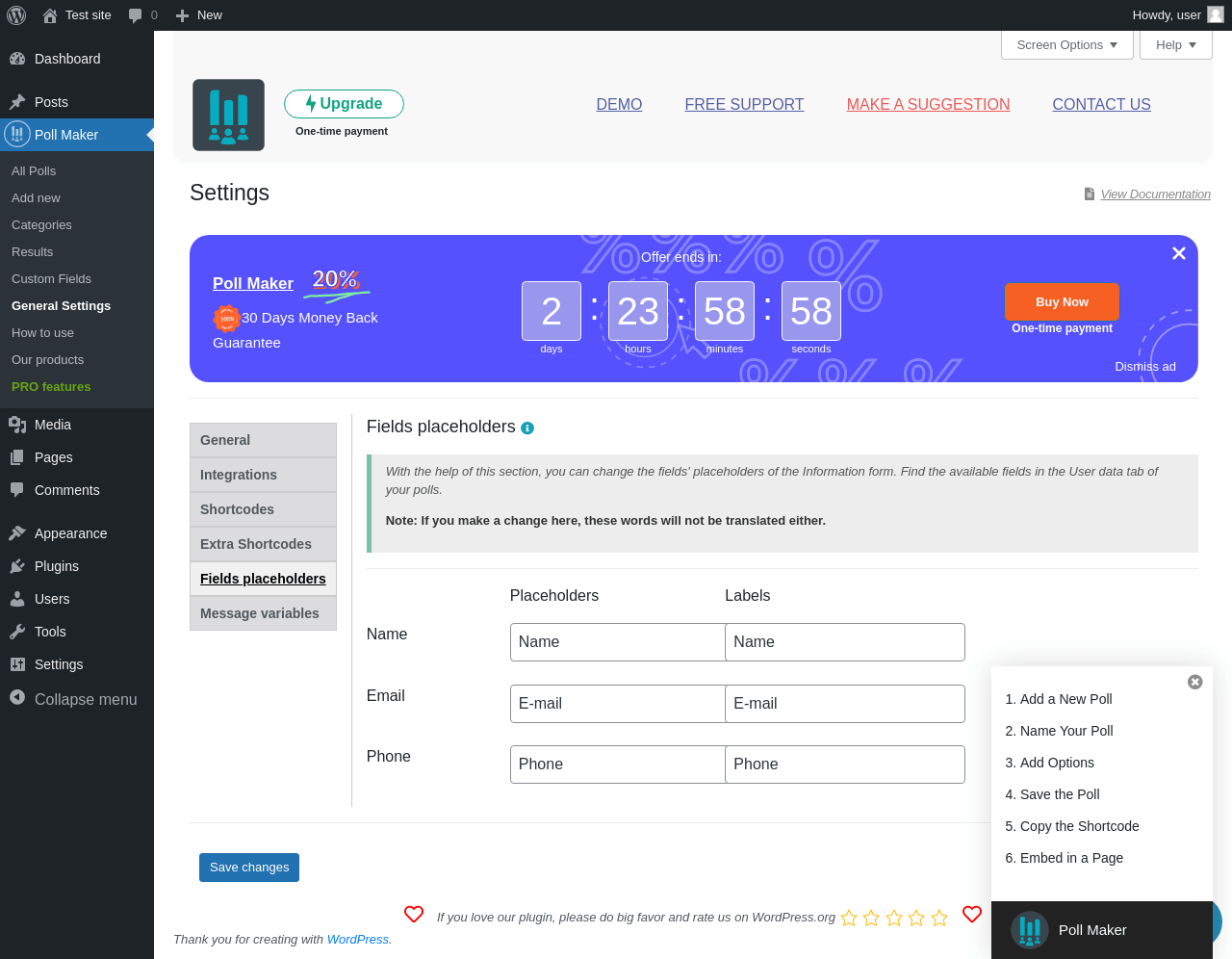Screen dimensions: 1232x959
Task: Click the Phone label input field
Action: coord(845,765)
